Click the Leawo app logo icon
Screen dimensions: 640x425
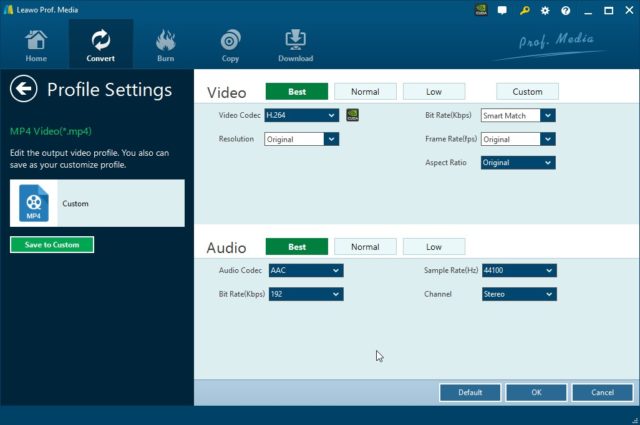point(8,10)
